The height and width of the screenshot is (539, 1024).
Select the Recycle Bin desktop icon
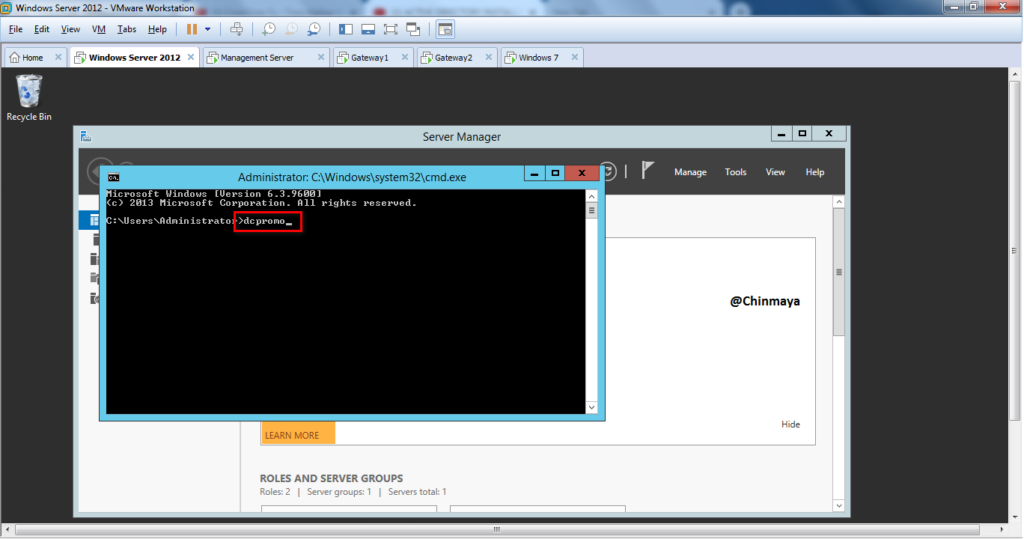coord(29,97)
